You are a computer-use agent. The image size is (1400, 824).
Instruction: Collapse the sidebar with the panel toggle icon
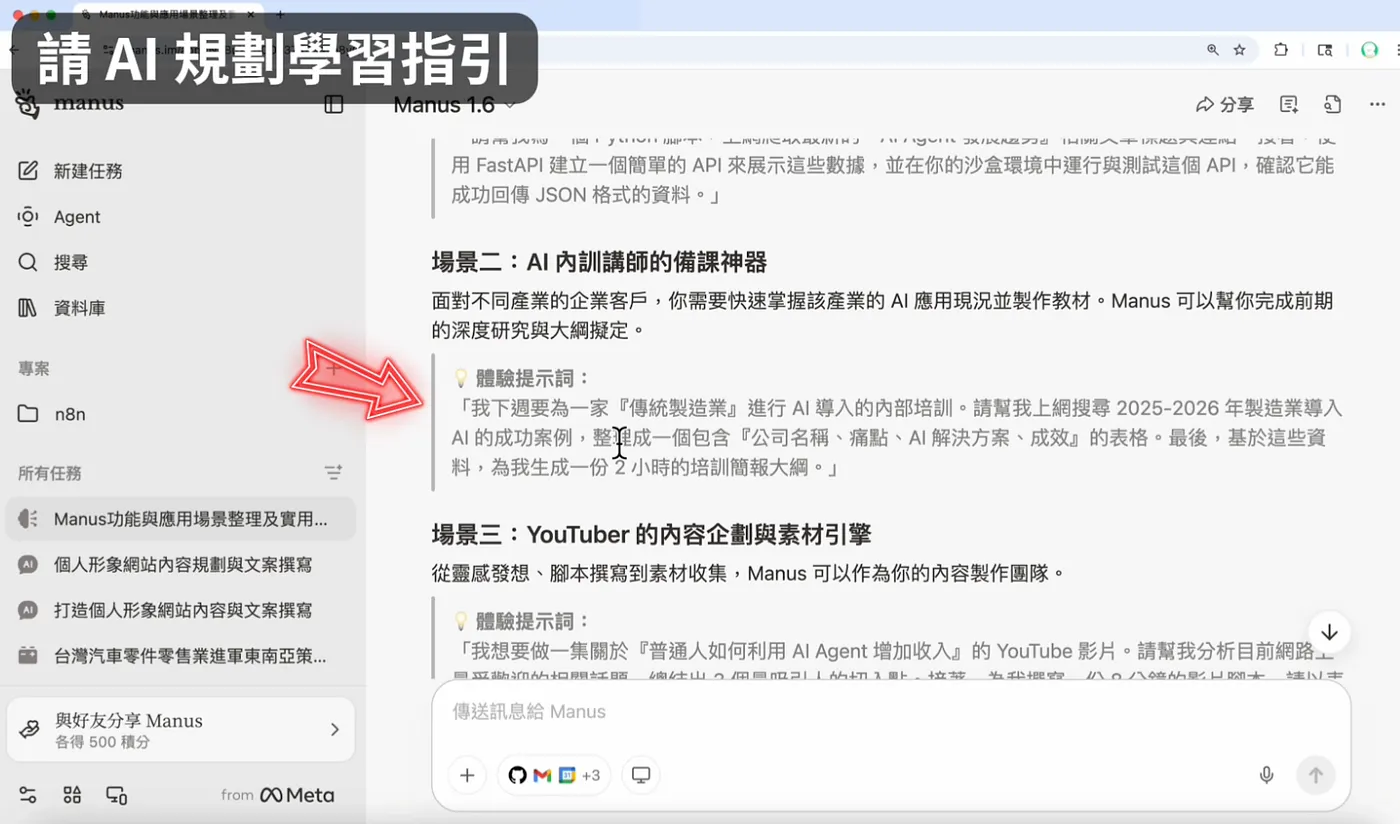(334, 105)
